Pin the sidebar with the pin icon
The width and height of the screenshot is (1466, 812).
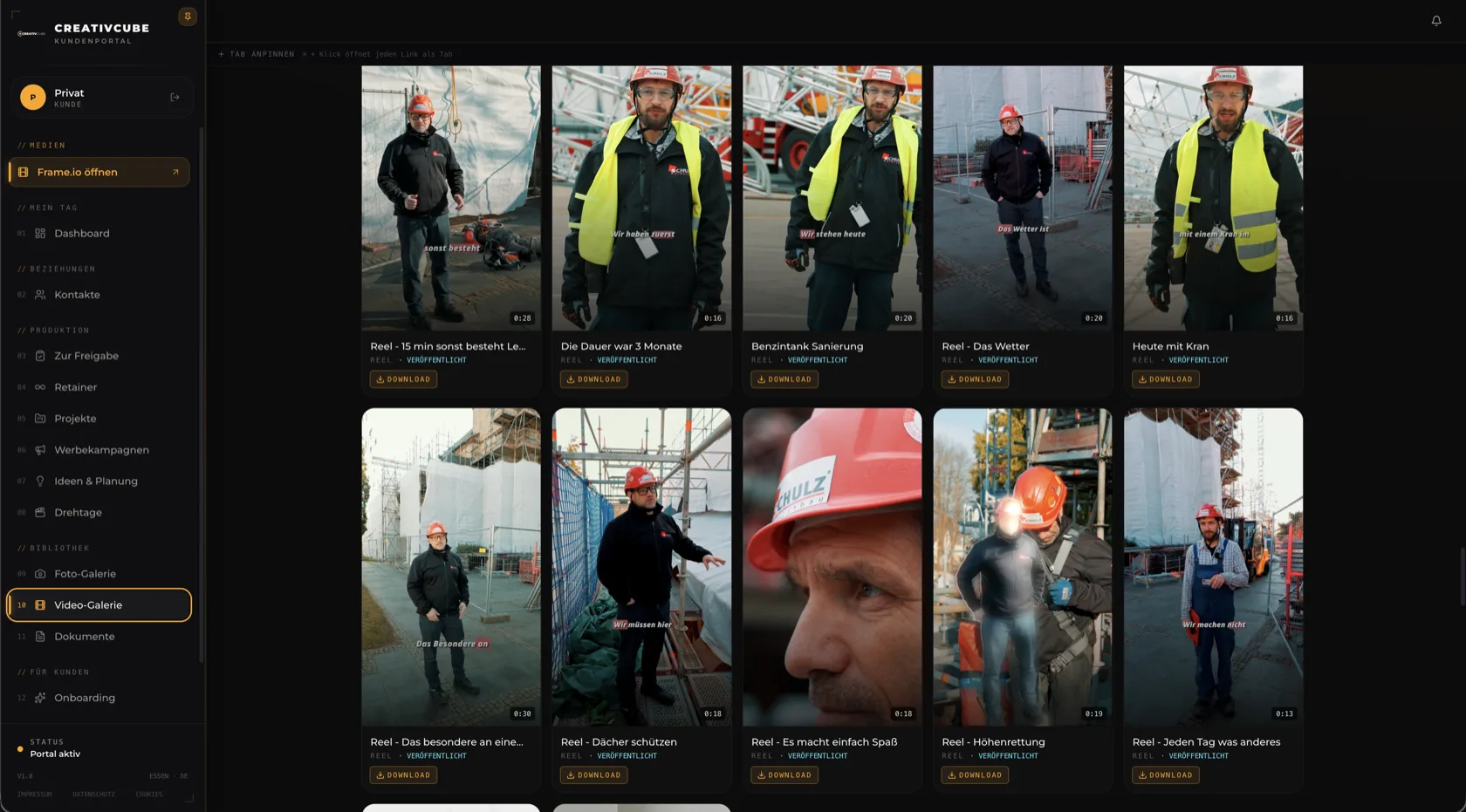point(188,17)
